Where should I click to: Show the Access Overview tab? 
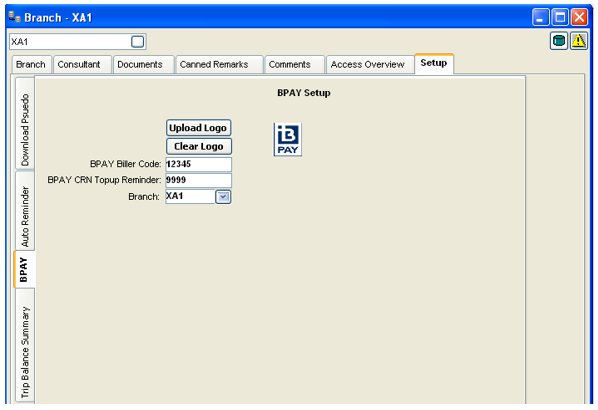click(368, 64)
